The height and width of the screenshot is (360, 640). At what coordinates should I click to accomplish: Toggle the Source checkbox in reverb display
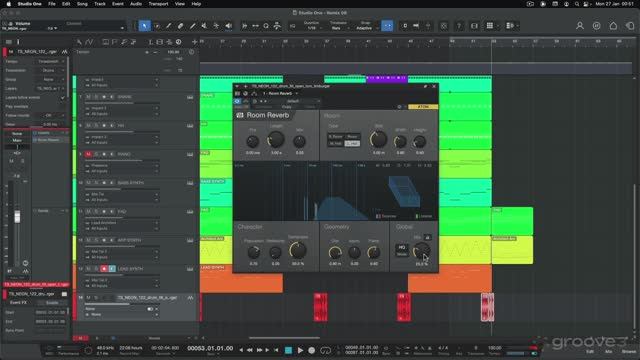[378, 216]
